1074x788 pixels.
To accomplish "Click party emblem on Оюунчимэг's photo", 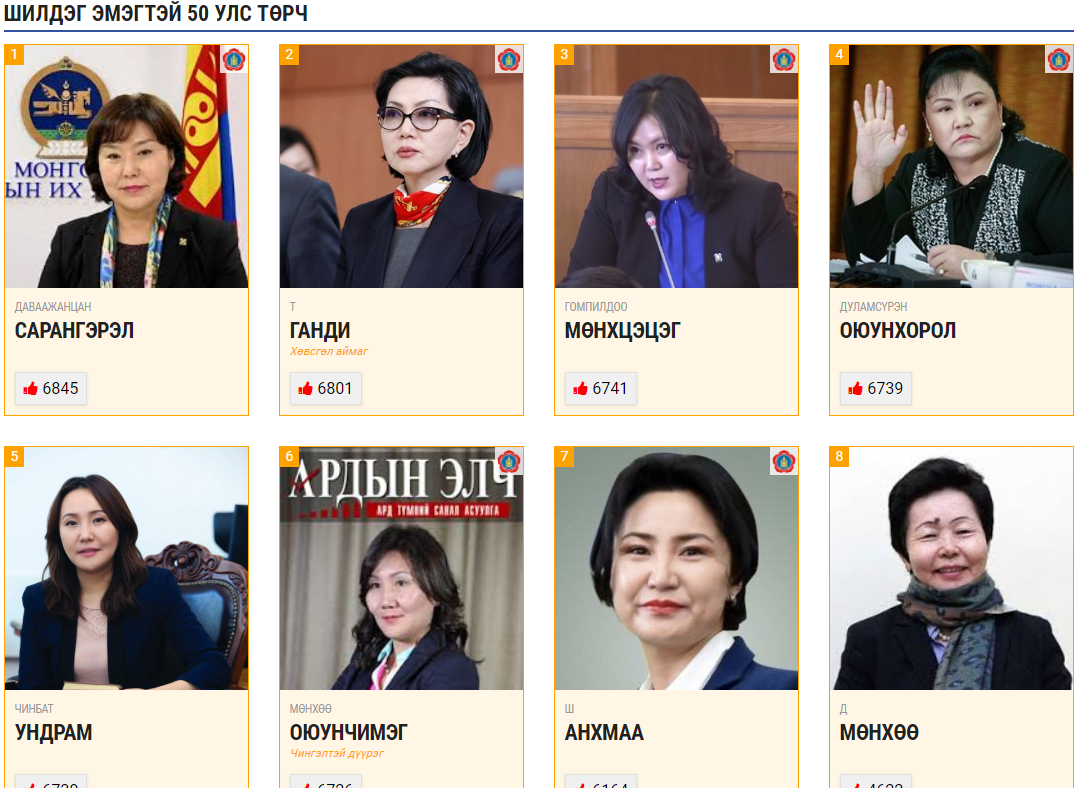I will click(509, 462).
